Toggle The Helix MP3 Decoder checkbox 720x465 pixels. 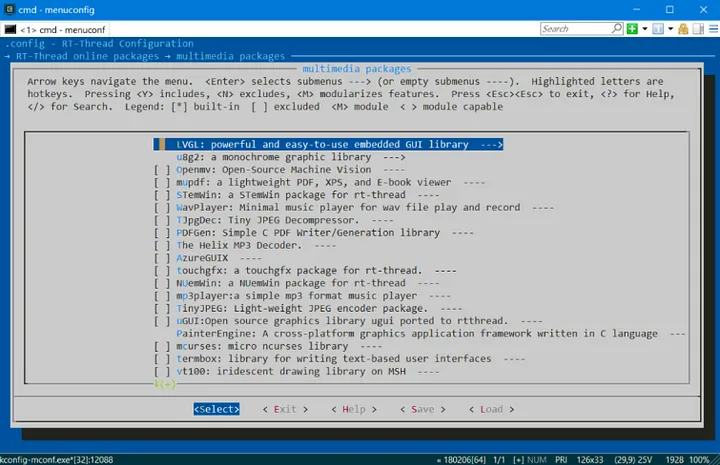pos(162,246)
